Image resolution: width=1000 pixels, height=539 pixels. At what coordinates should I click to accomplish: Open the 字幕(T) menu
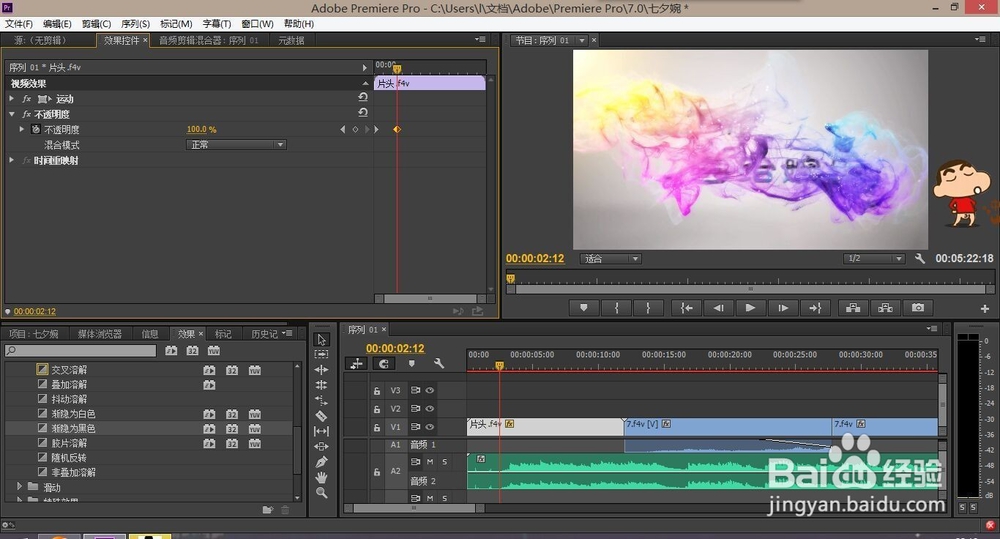[216, 24]
